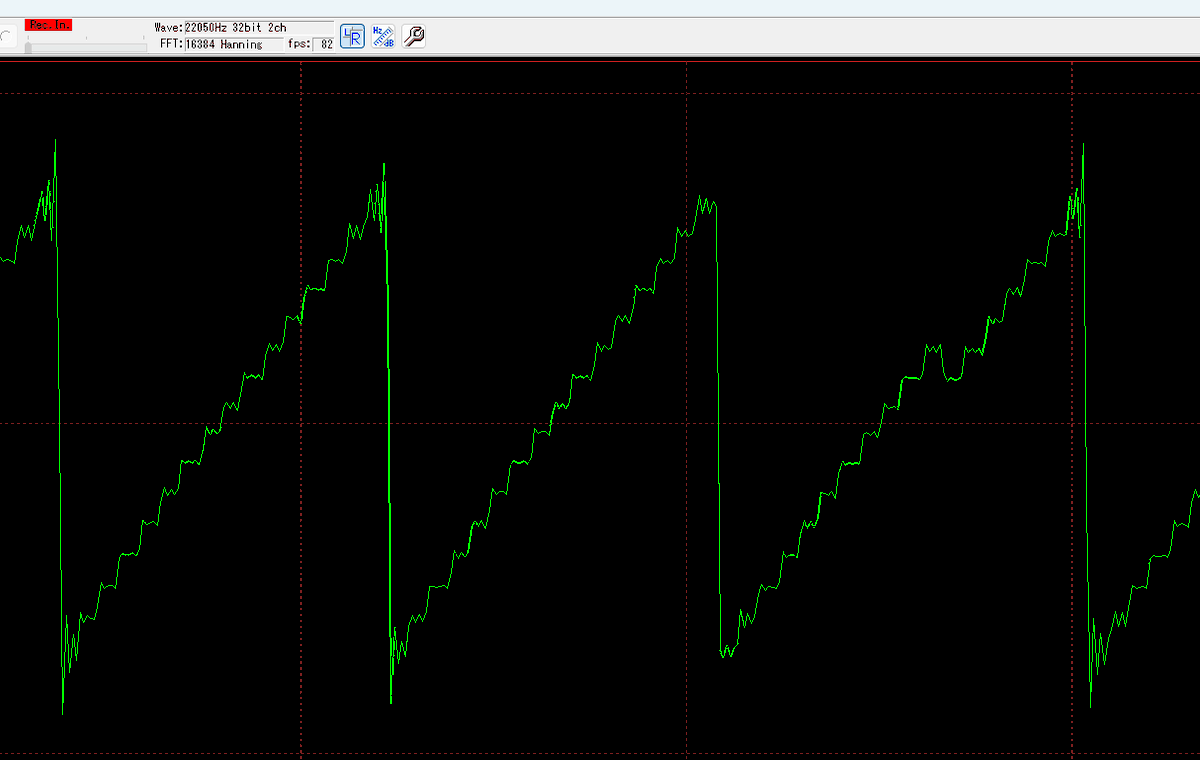
Task: Open the wrench settings icon
Action: coord(414,37)
